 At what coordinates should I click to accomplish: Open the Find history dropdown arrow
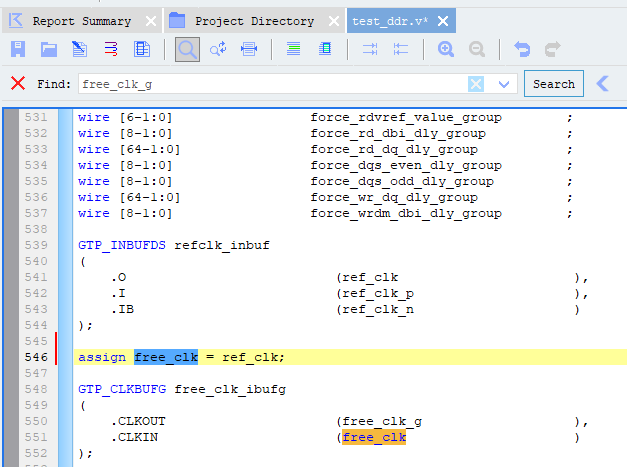tap(504, 84)
